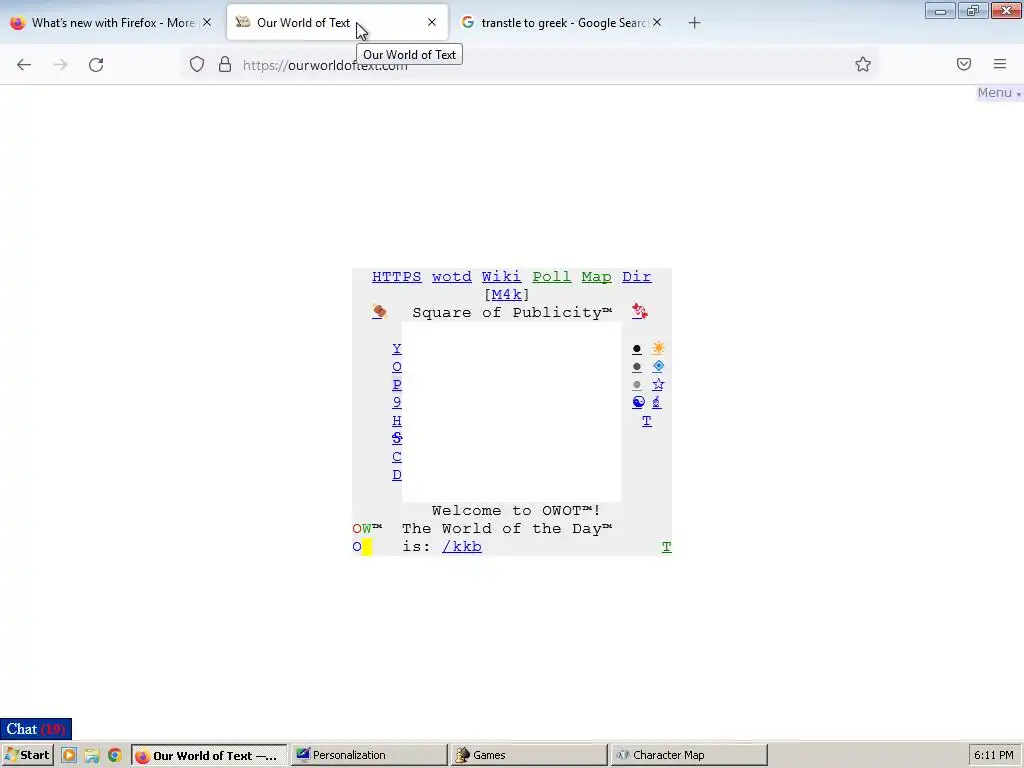The height and width of the screenshot is (768, 1024).
Task: Click the orange sun icon link
Action: pyautogui.click(x=658, y=348)
